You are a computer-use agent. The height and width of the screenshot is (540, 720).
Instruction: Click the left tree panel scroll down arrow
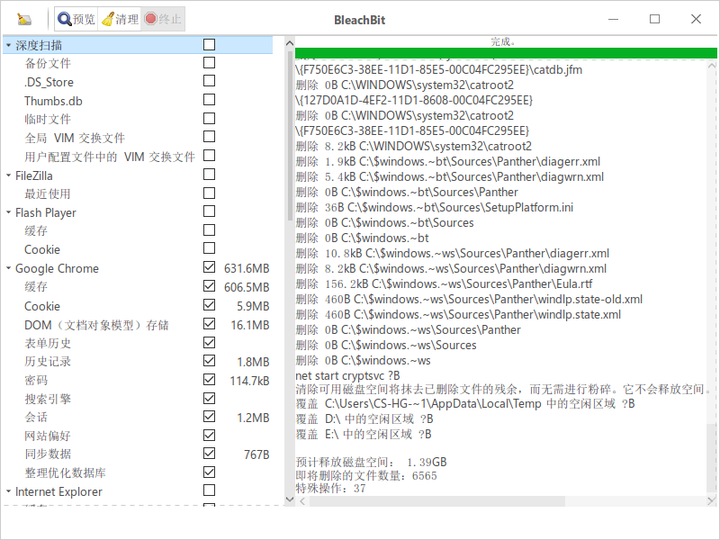click(290, 499)
